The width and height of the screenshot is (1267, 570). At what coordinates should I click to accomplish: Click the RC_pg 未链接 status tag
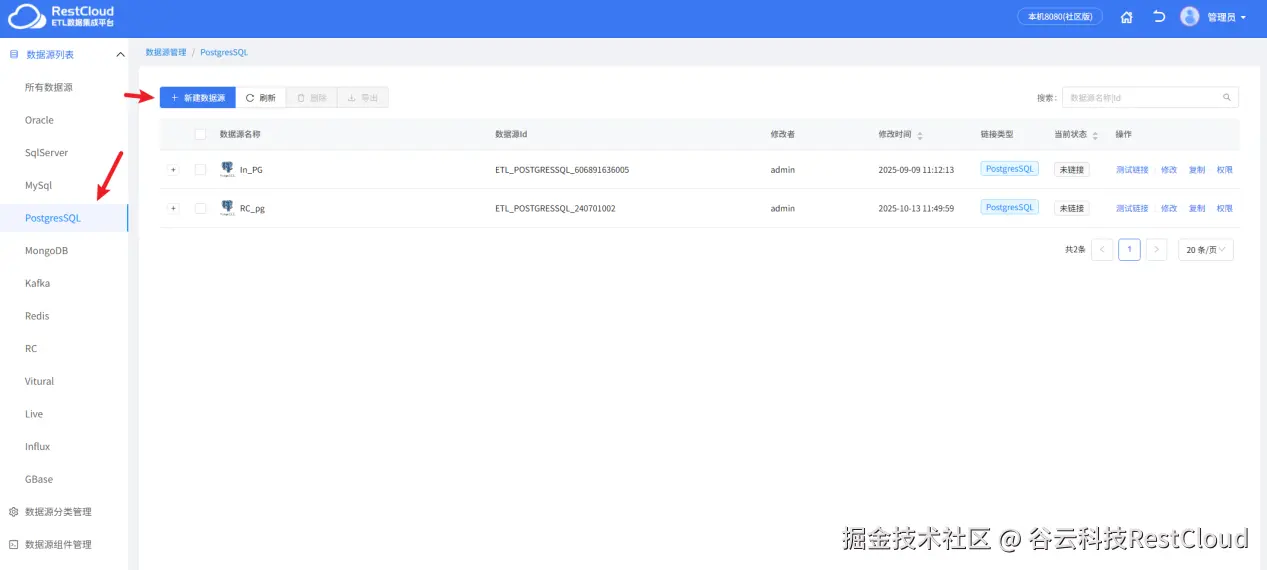pyautogui.click(x=1072, y=208)
